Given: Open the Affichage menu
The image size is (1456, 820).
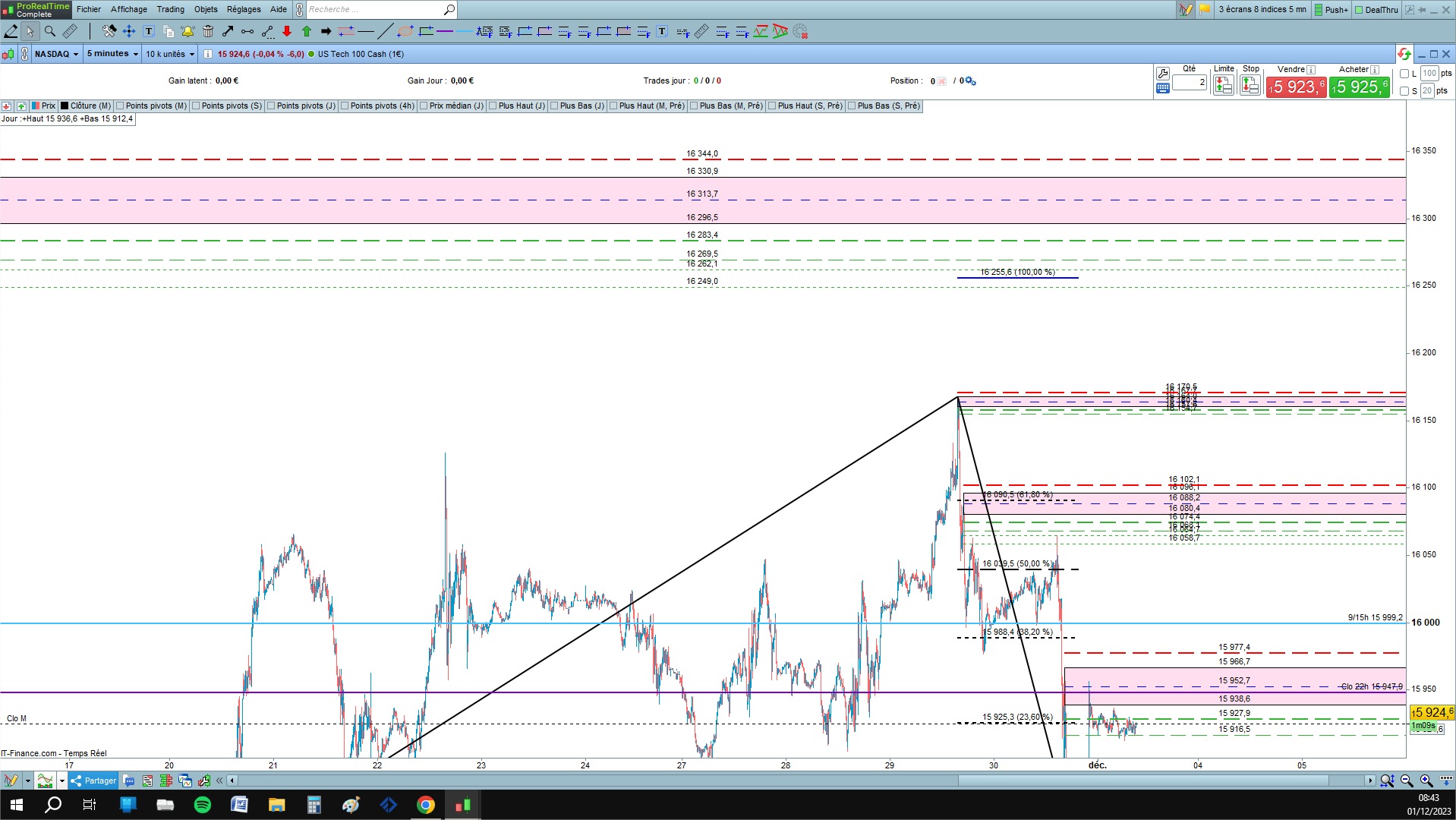Looking at the screenshot, I should click(129, 9).
